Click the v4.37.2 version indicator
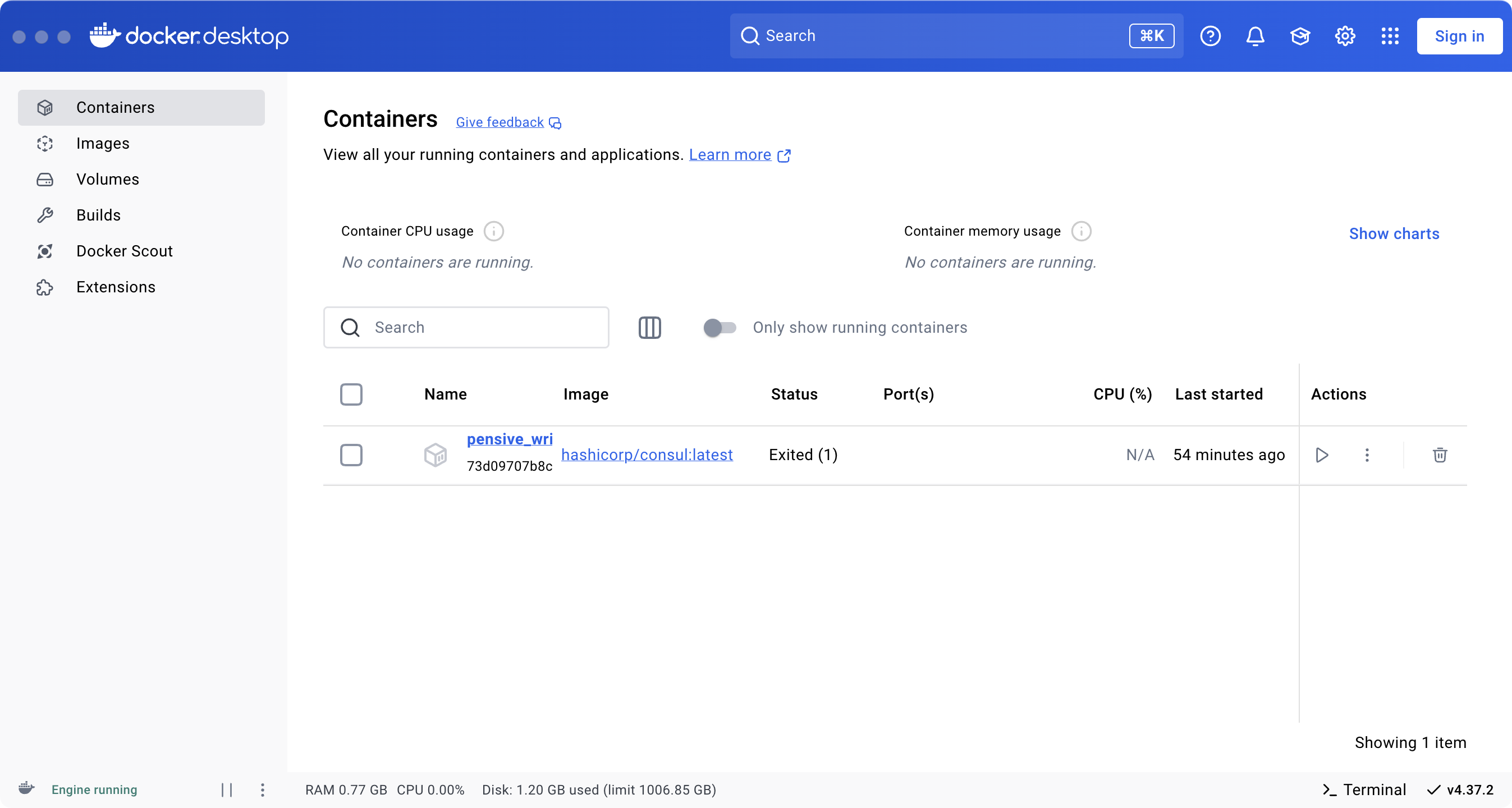 click(1460, 790)
